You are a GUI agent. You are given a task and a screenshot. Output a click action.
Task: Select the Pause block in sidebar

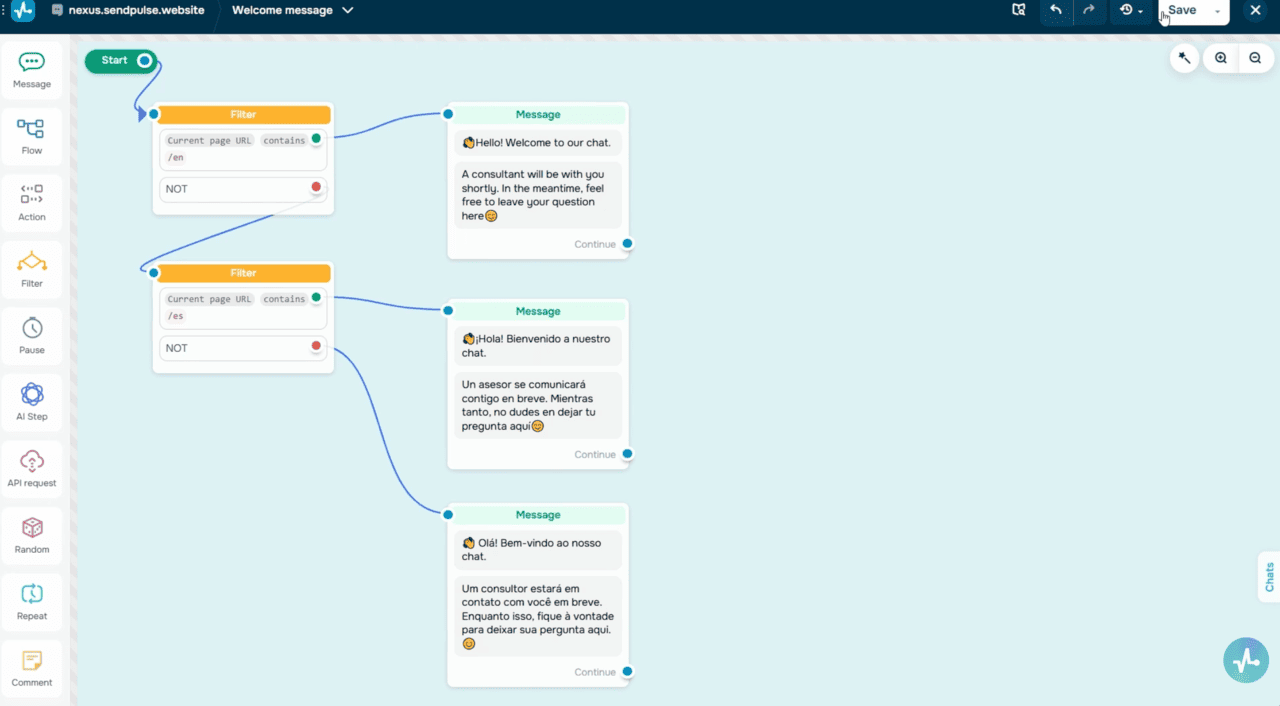[x=32, y=336]
